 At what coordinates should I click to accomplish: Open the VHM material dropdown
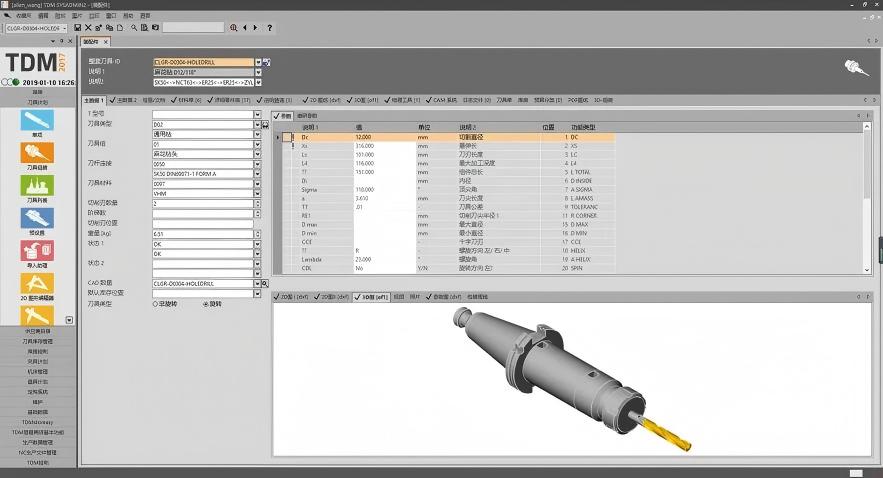point(257,193)
